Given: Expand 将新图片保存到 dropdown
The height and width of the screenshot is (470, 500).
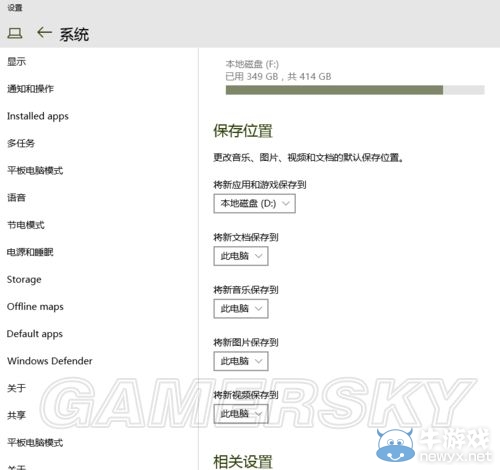Looking at the screenshot, I should (241, 361).
